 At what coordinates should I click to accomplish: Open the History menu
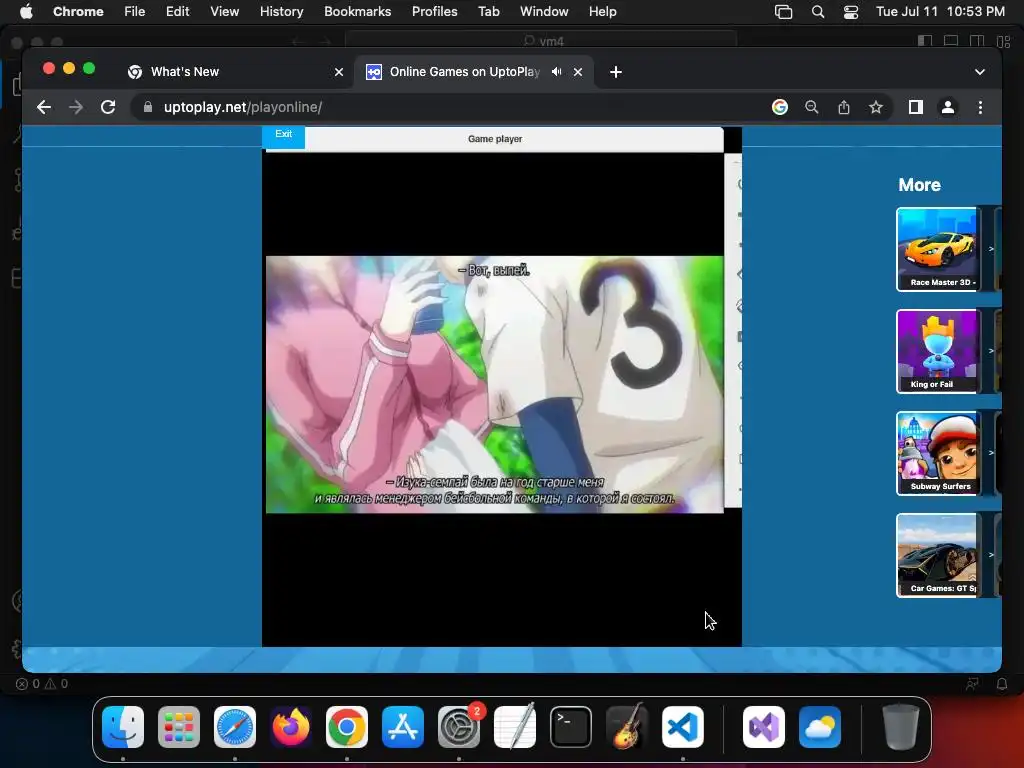pos(281,12)
